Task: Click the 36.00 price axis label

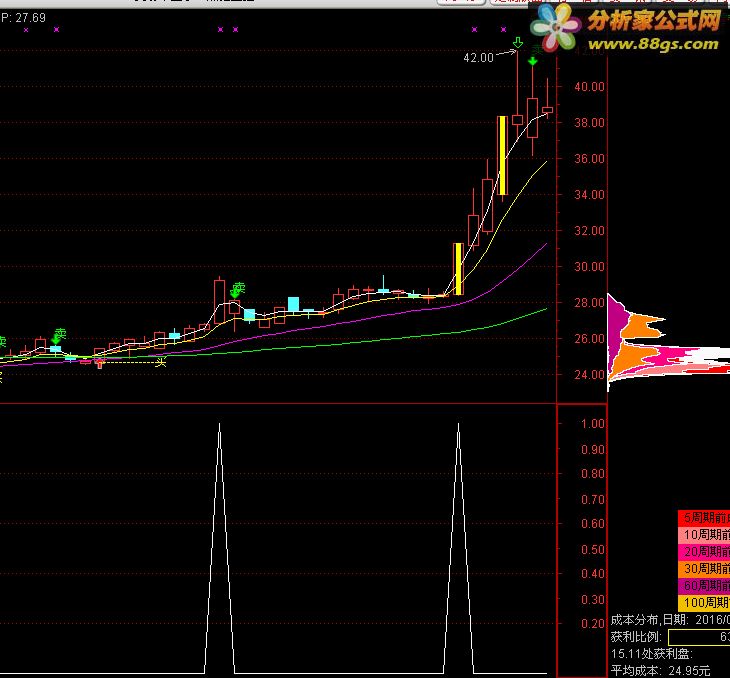Action: [589, 159]
